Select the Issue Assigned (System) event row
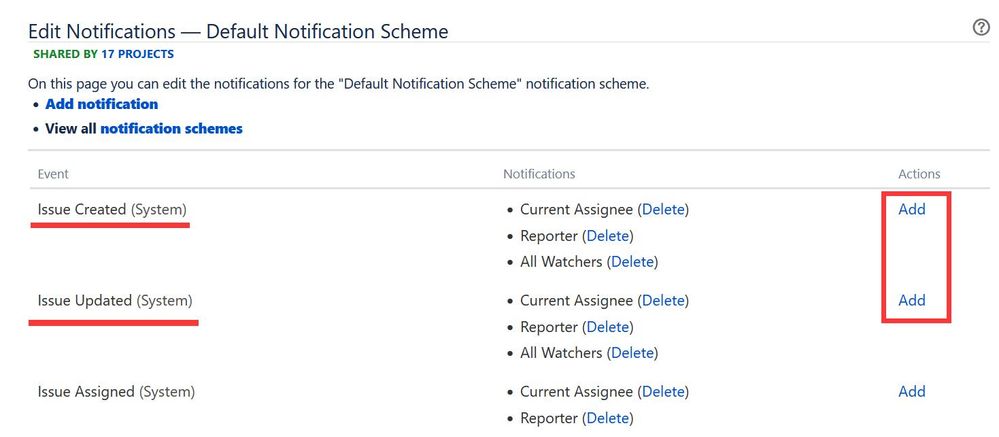The image size is (999, 437). click(x=116, y=391)
